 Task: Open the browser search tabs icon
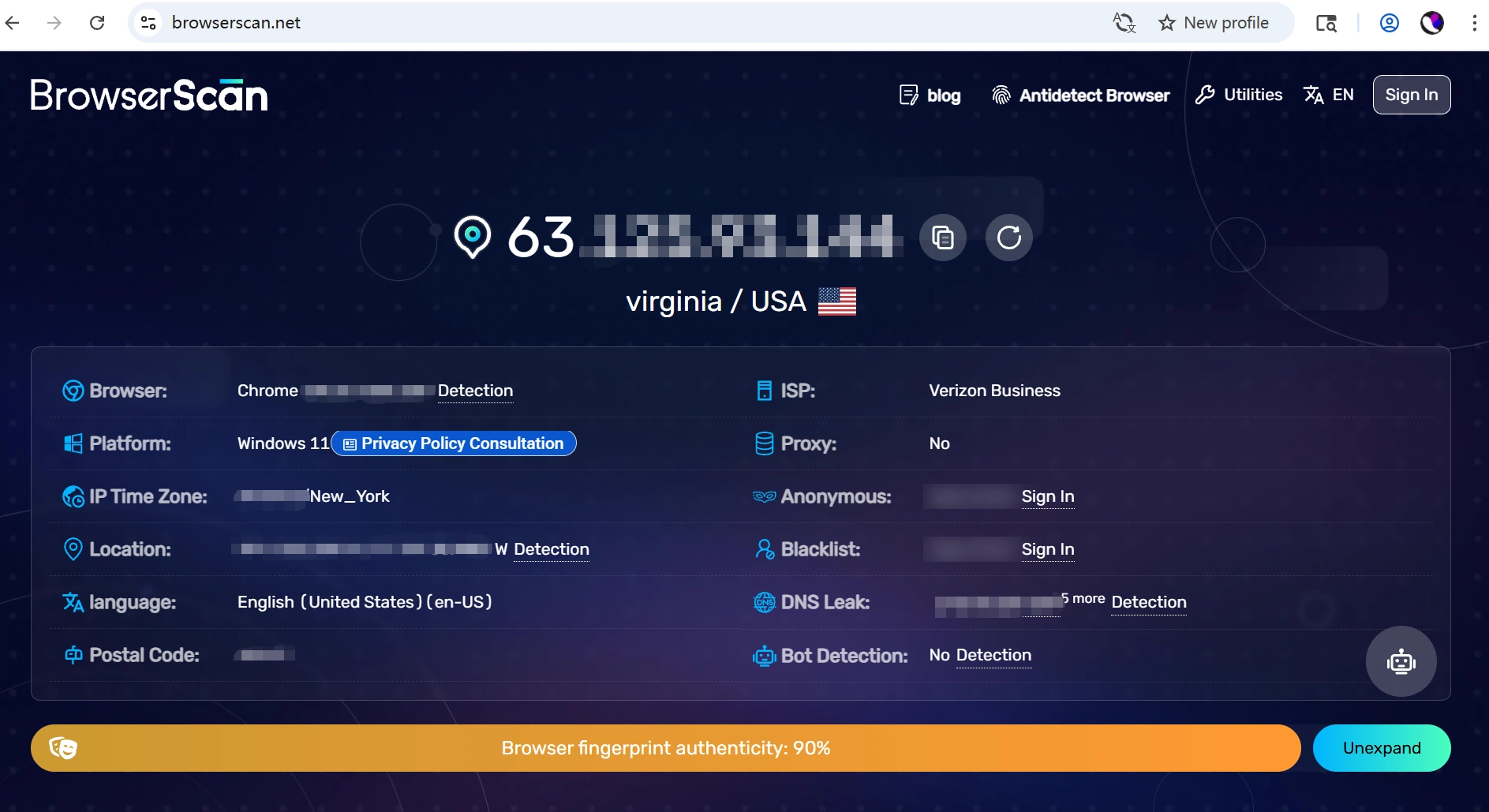[1326, 23]
